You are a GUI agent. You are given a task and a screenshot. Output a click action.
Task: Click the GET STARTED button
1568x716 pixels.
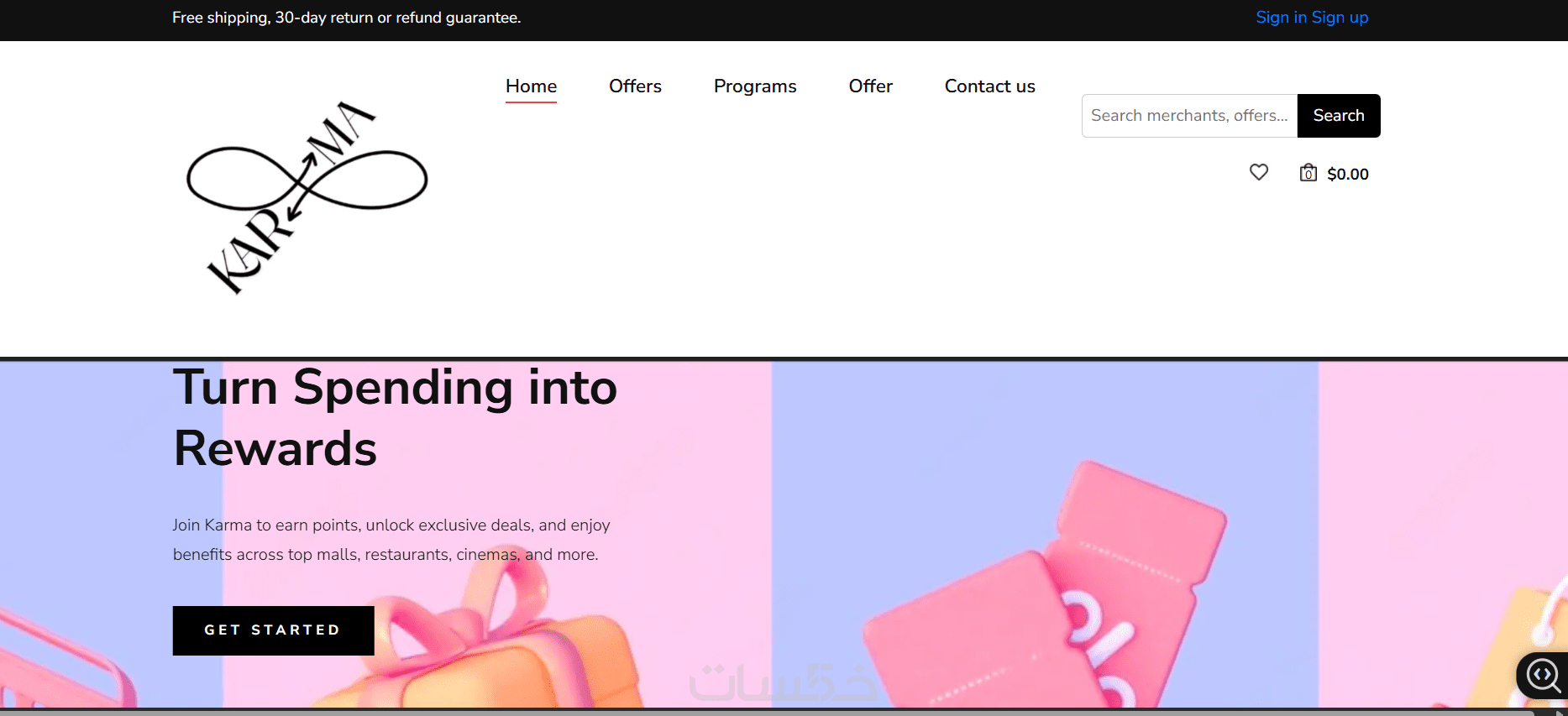pos(274,630)
